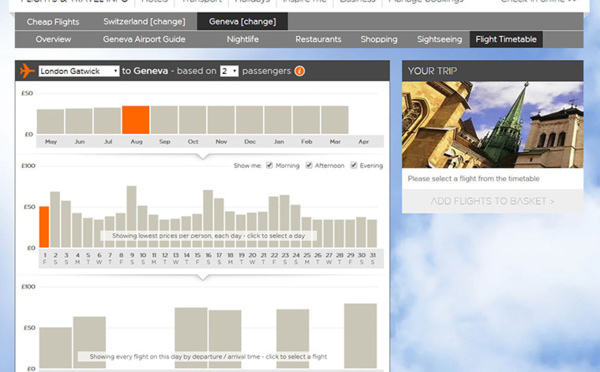Select the day 22 price bar
This screenshot has height=372, width=600.
274,222
